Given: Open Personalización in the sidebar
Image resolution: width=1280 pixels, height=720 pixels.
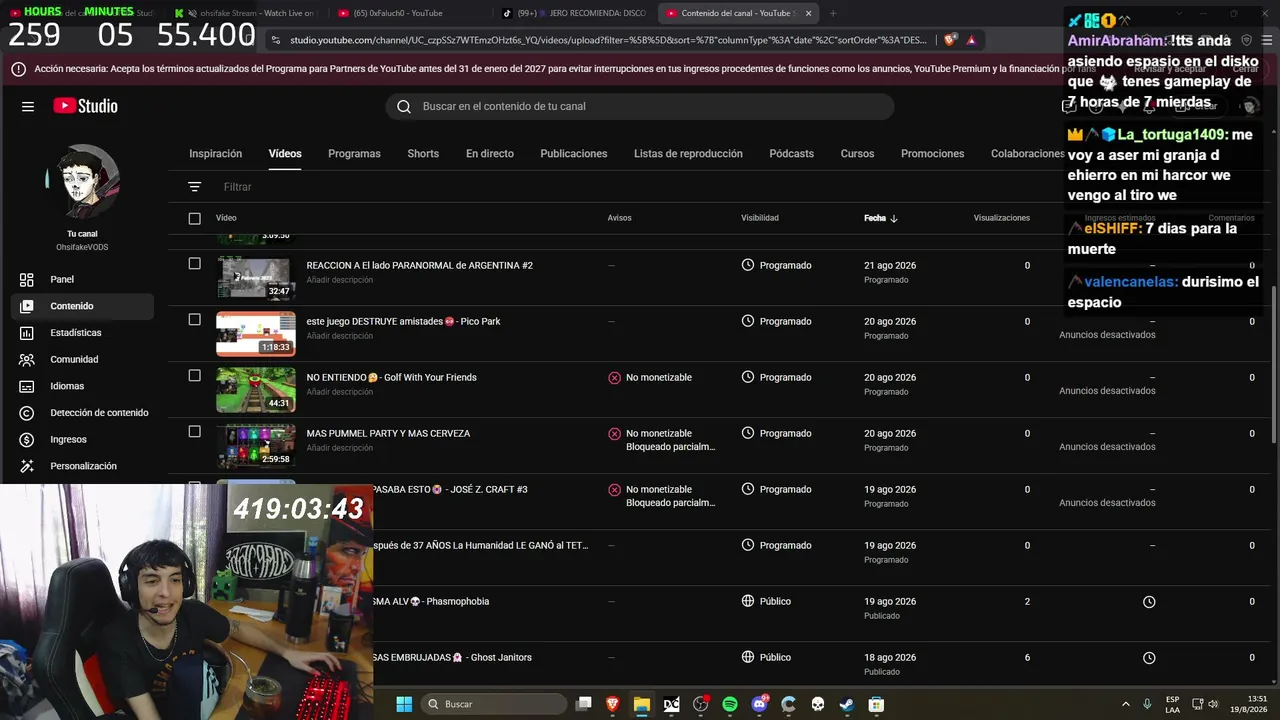Looking at the screenshot, I should click(82, 466).
